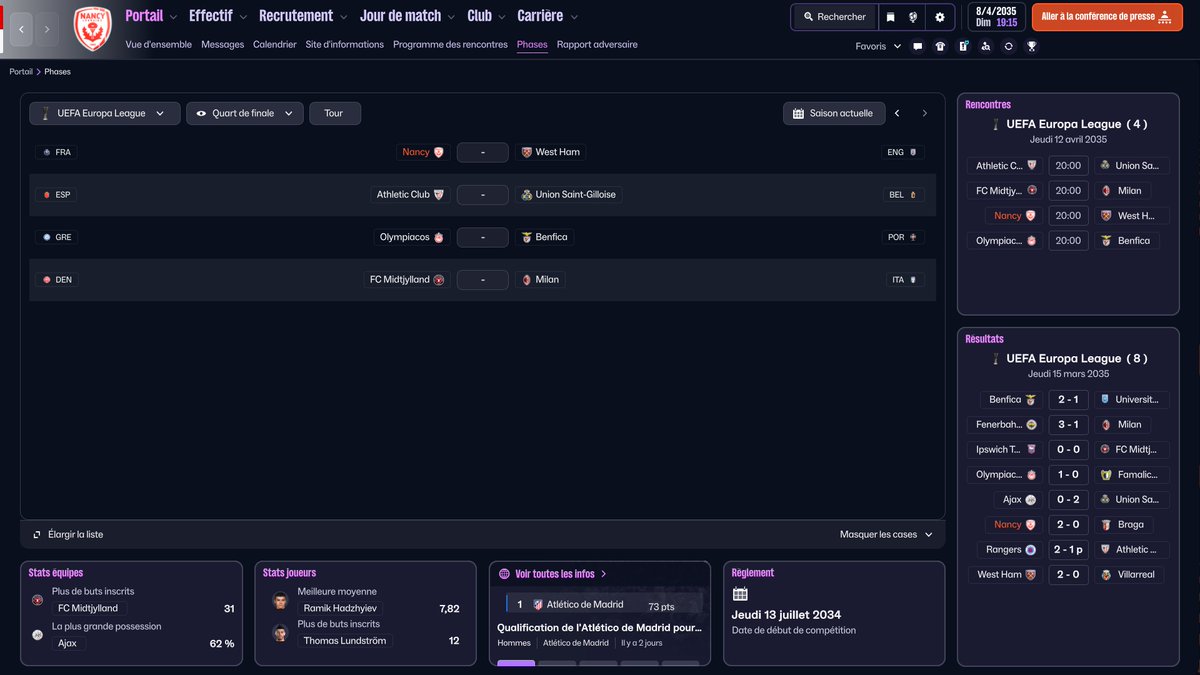This screenshot has width=1200, height=675.
Task: Open the Messages tab
Action: click(x=222, y=45)
